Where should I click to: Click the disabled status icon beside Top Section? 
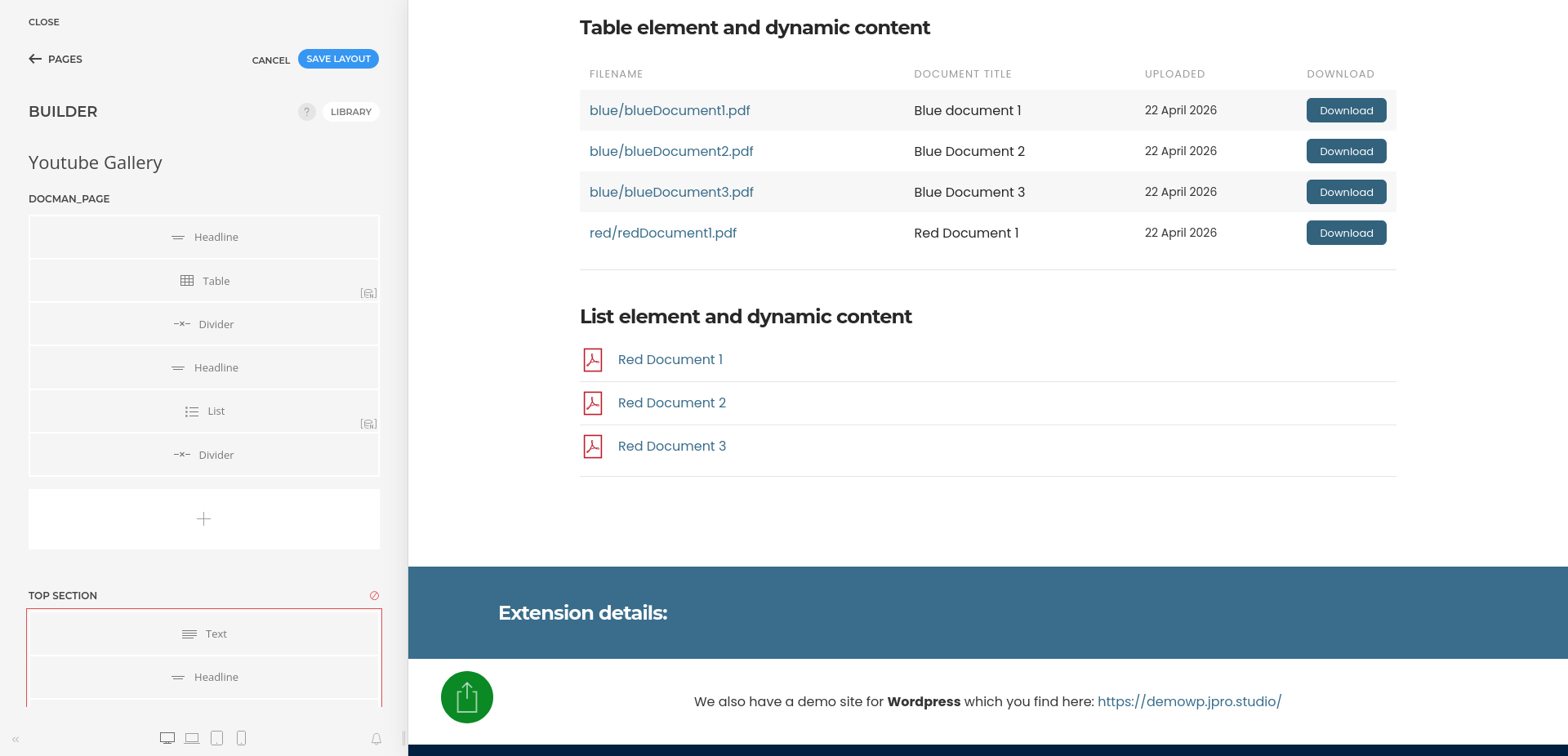374,596
